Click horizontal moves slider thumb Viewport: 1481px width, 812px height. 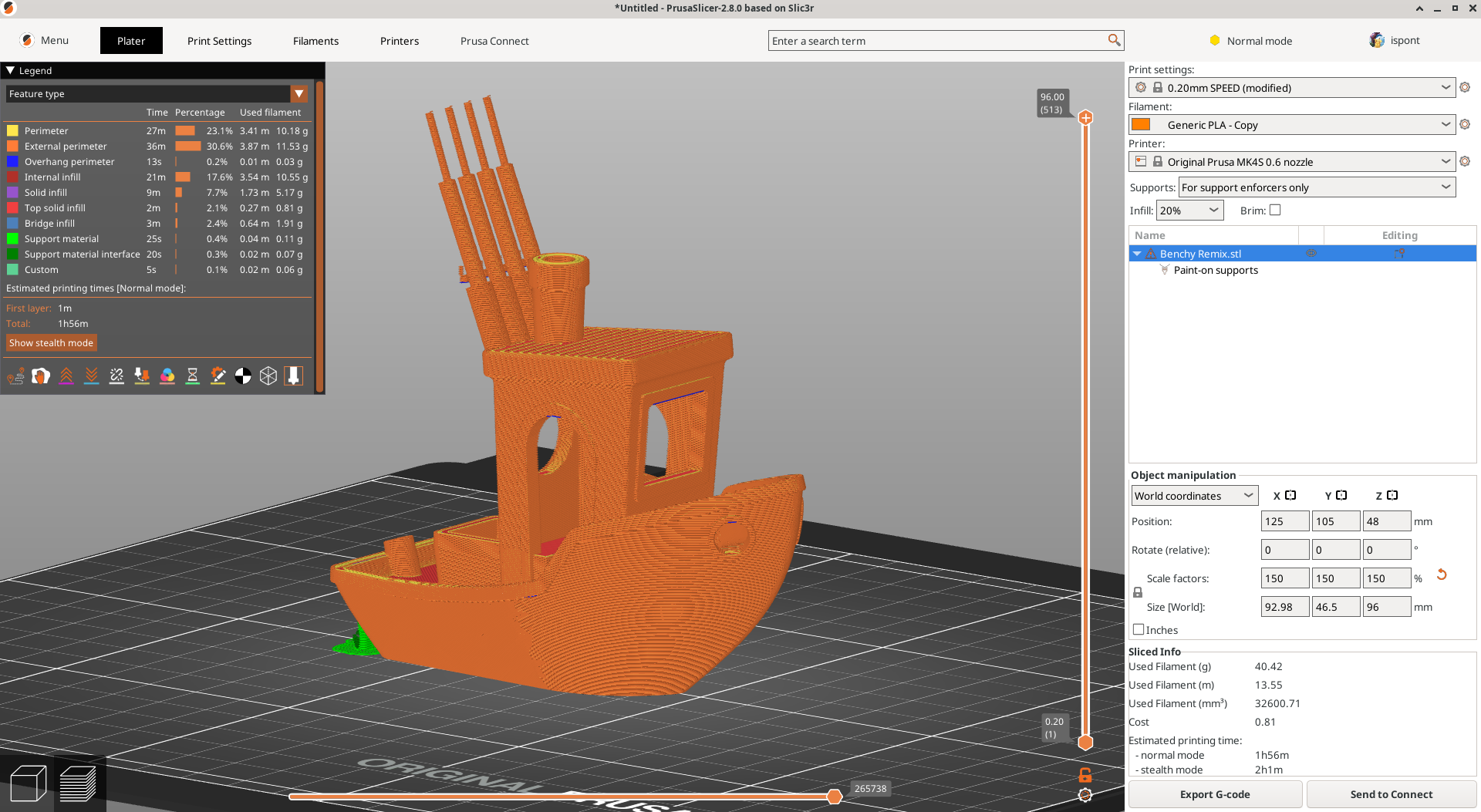point(834,797)
